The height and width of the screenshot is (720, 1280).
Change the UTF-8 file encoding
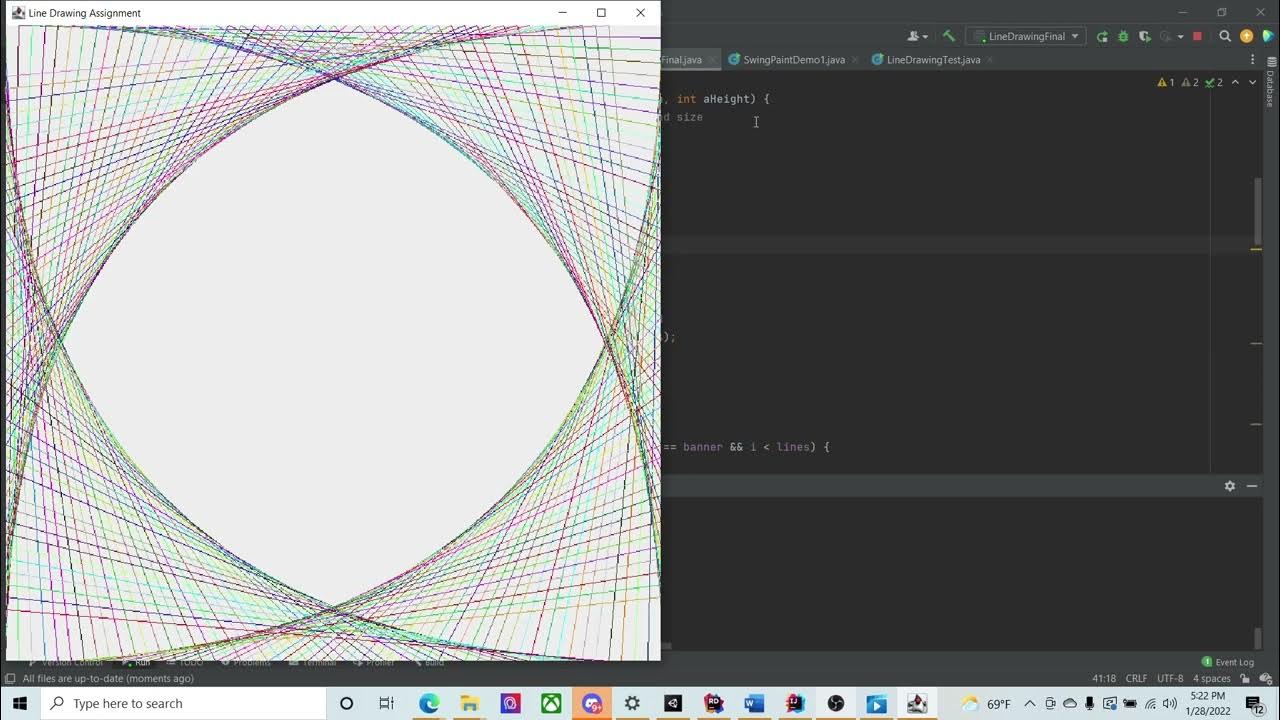1170,678
